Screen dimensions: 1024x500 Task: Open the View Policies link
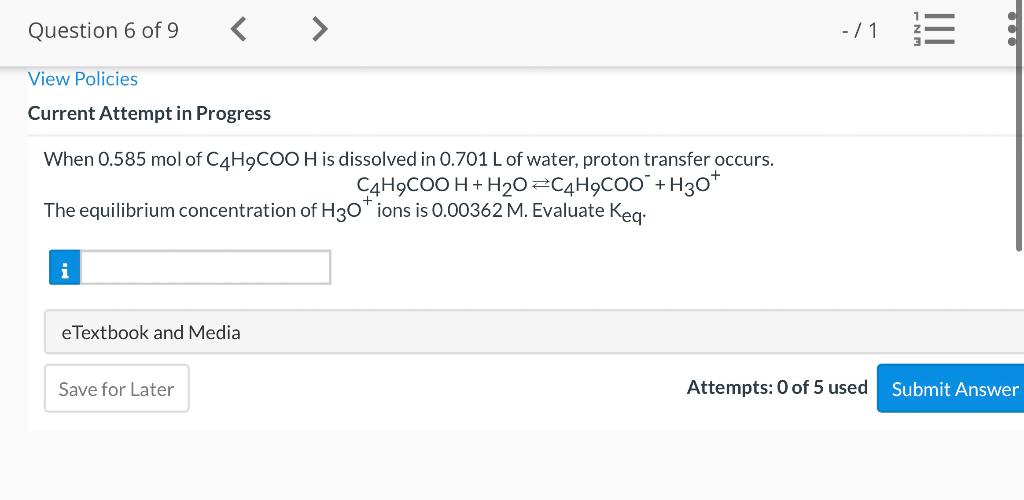pos(83,79)
